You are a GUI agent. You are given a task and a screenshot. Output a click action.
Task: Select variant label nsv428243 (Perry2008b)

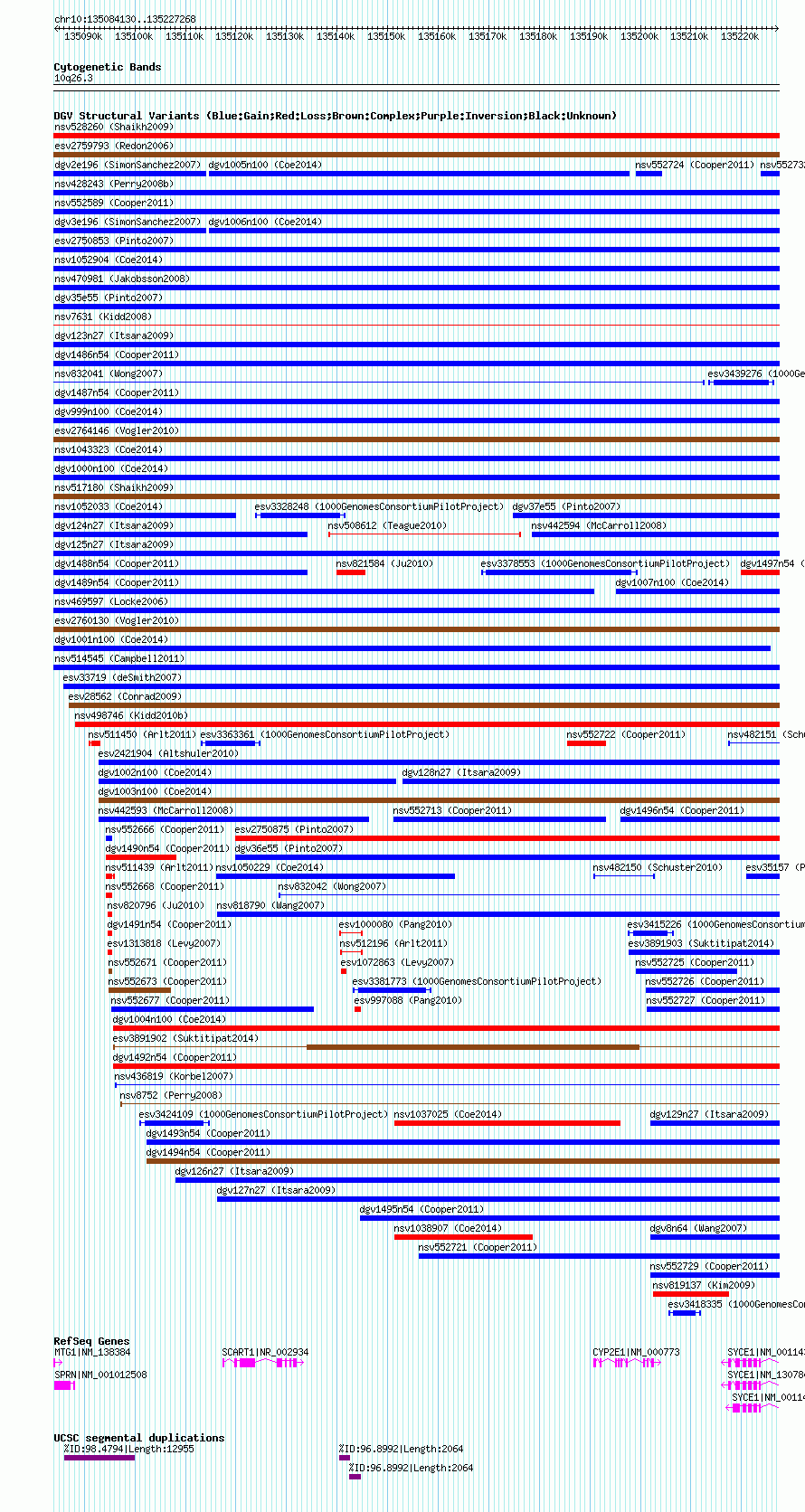[114, 184]
